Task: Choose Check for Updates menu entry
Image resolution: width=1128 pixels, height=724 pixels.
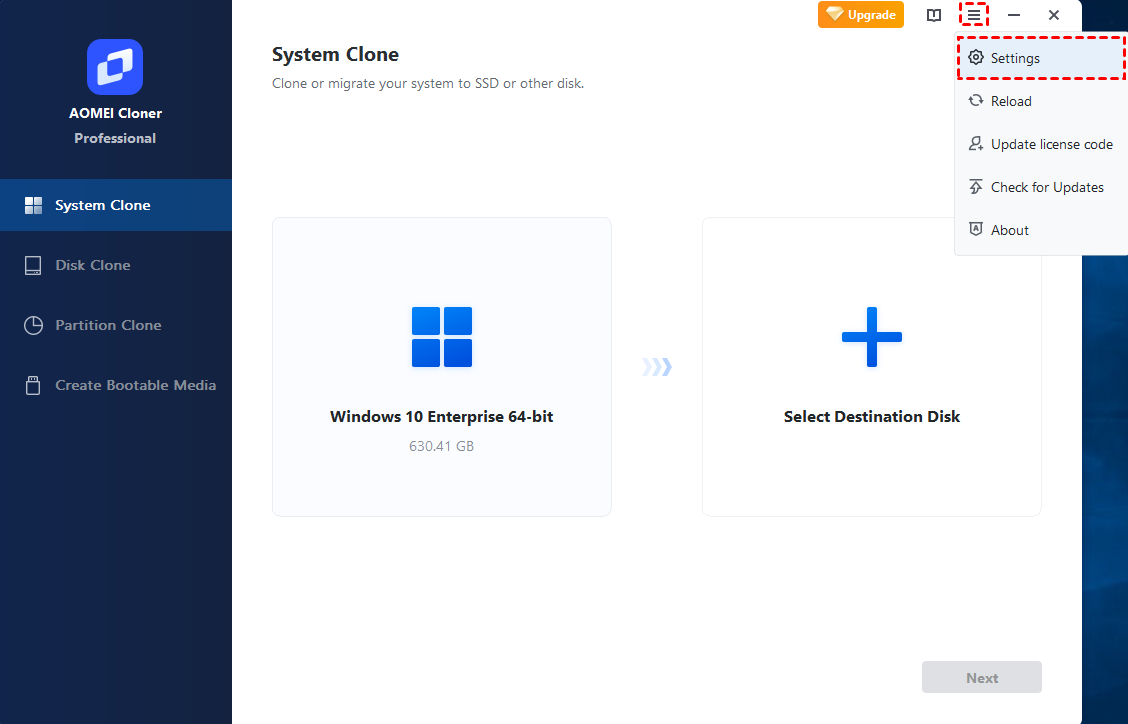Action: [x=1041, y=187]
